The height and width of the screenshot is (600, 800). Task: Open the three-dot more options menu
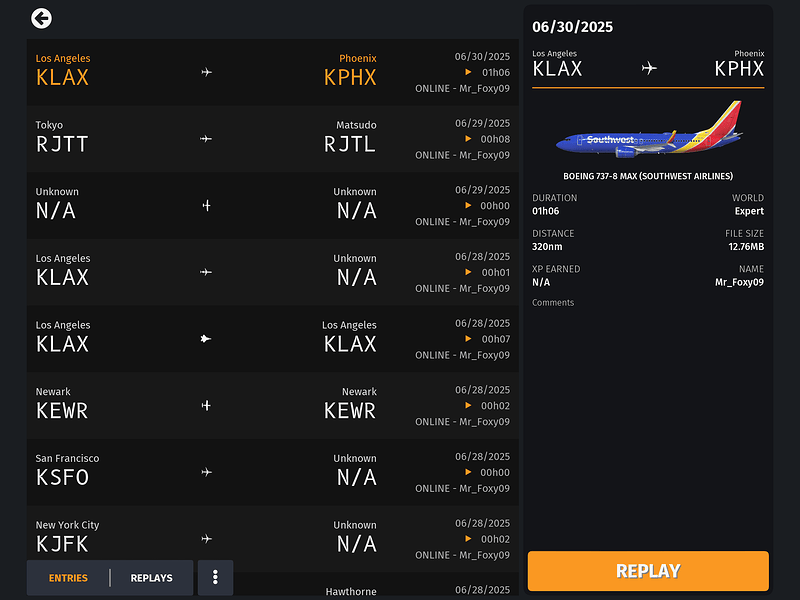point(215,578)
